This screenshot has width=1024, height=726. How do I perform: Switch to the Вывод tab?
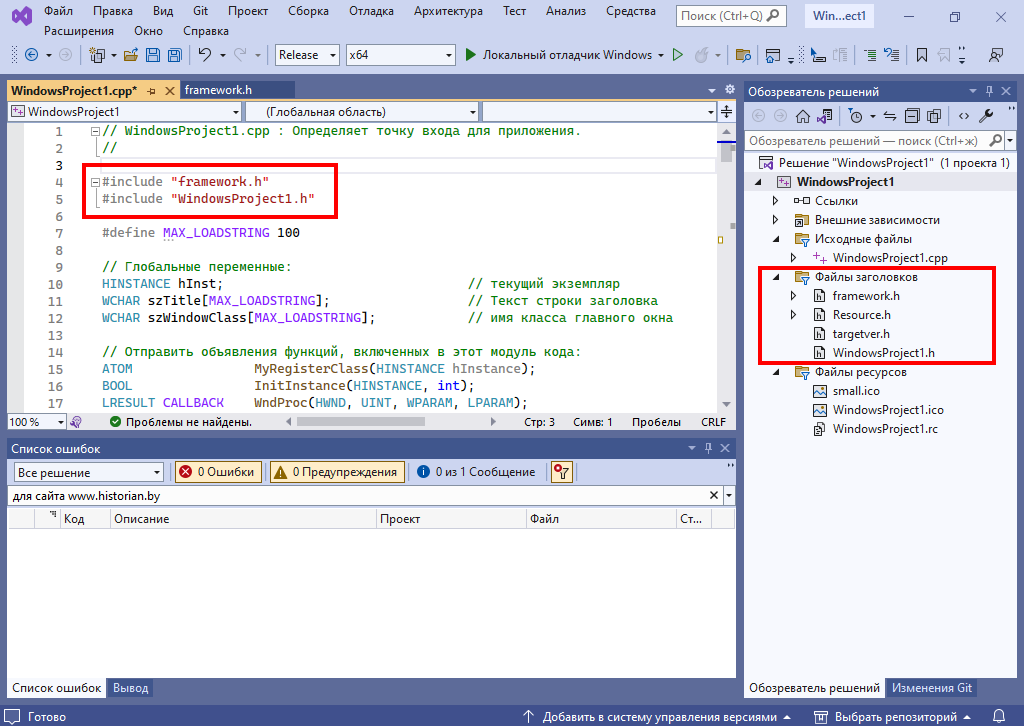click(x=130, y=688)
